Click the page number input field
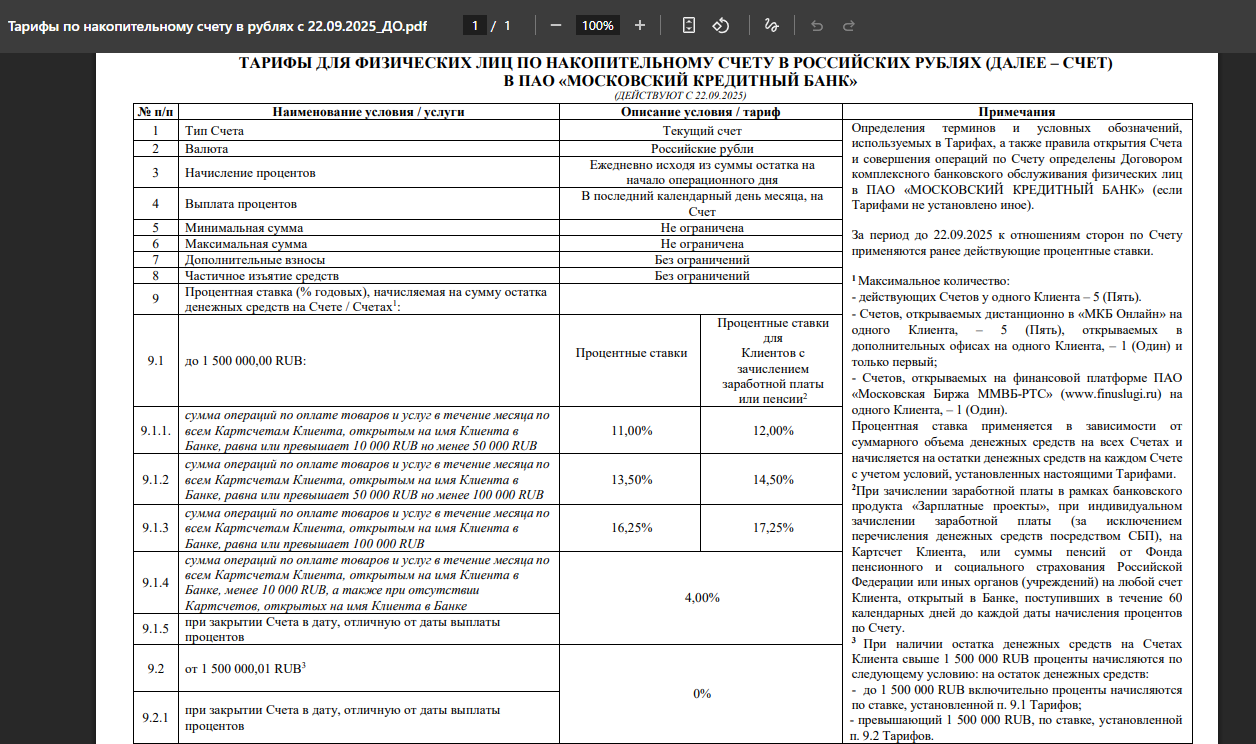The height and width of the screenshot is (744, 1256). click(475, 25)
